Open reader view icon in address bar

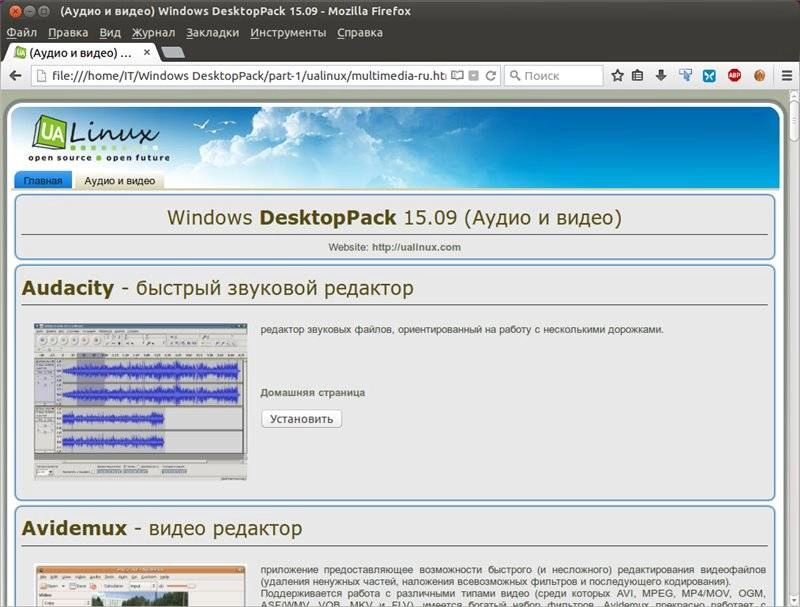pyautogui.click(x=458, y=75)
